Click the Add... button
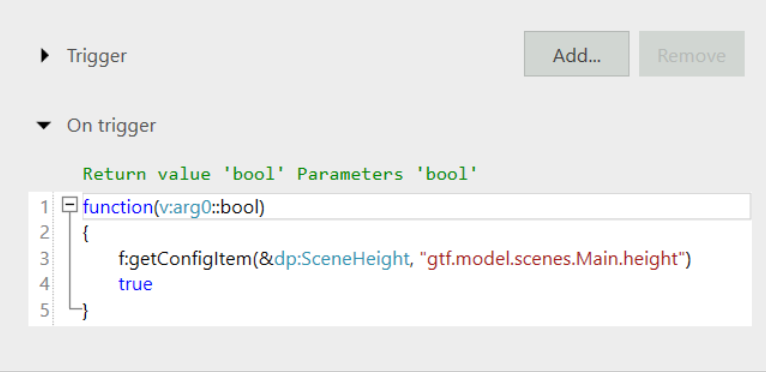The image size is (766, 372). click(576, 54)
